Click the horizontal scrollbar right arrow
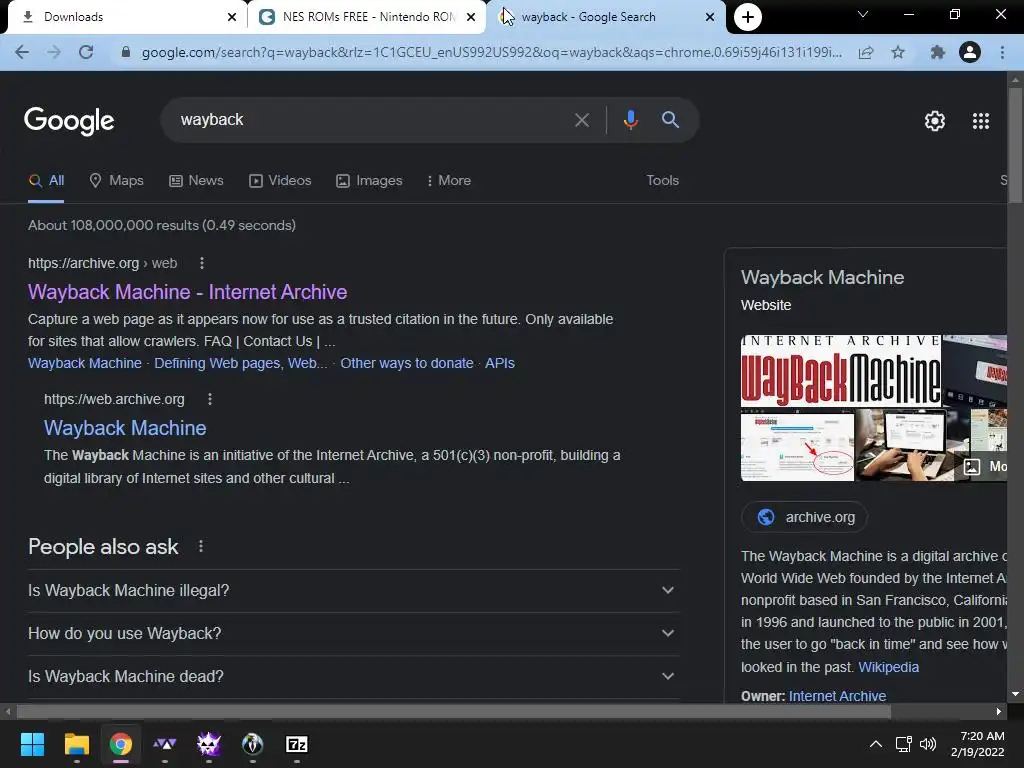Screen dimensions: 1024x768 (999, 711)
